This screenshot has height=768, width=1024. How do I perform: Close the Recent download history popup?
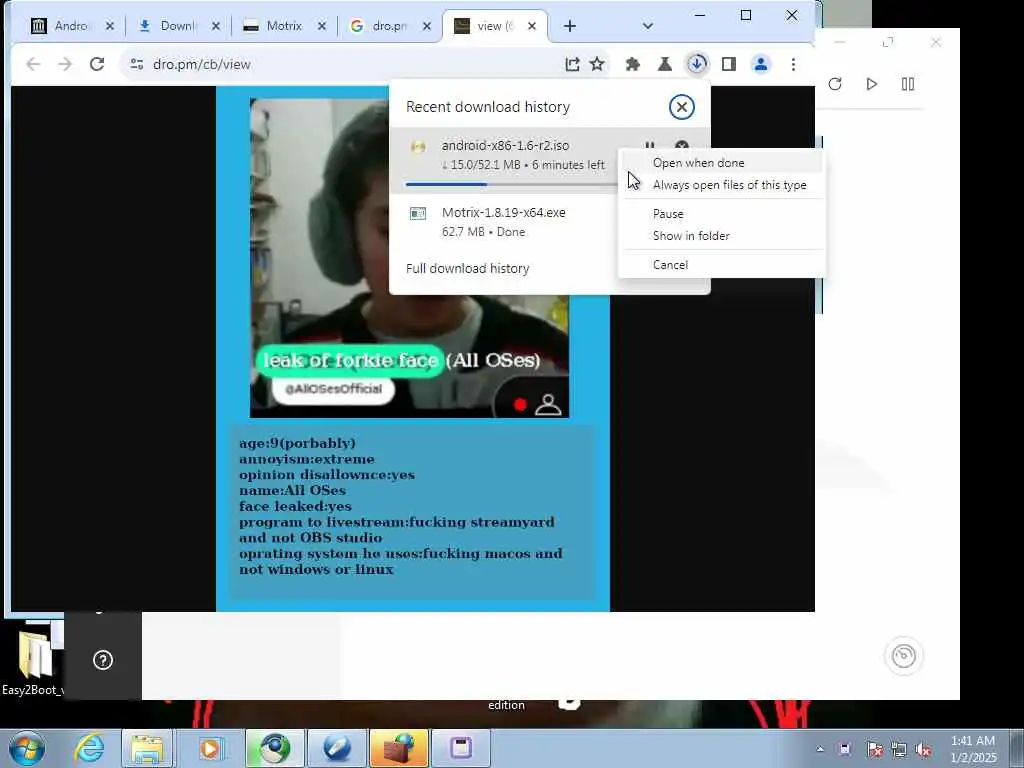(681, 106)
